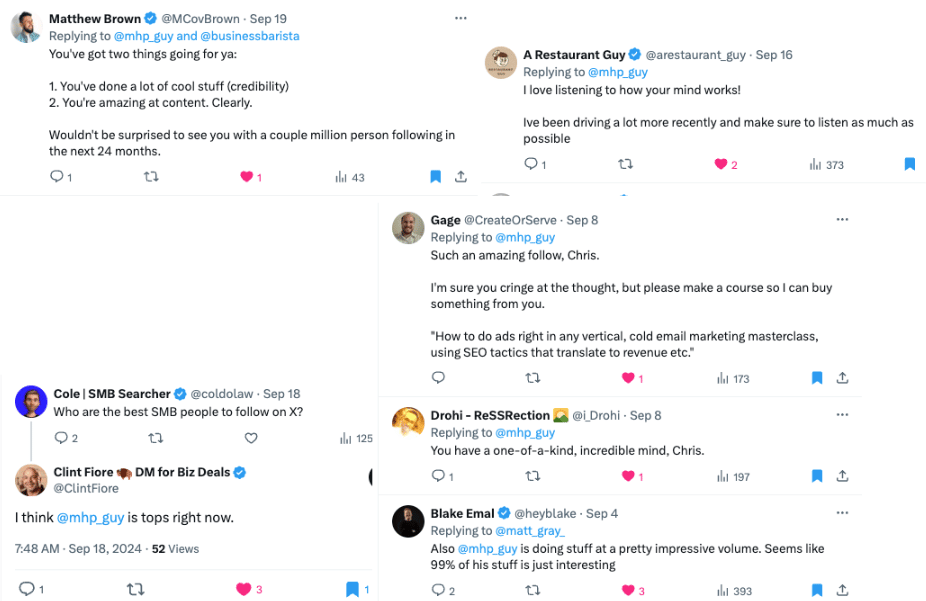This screenshot has width=926, height=601.
Task: Open more options menu on Gage's tweet
Action: point(842,219)
